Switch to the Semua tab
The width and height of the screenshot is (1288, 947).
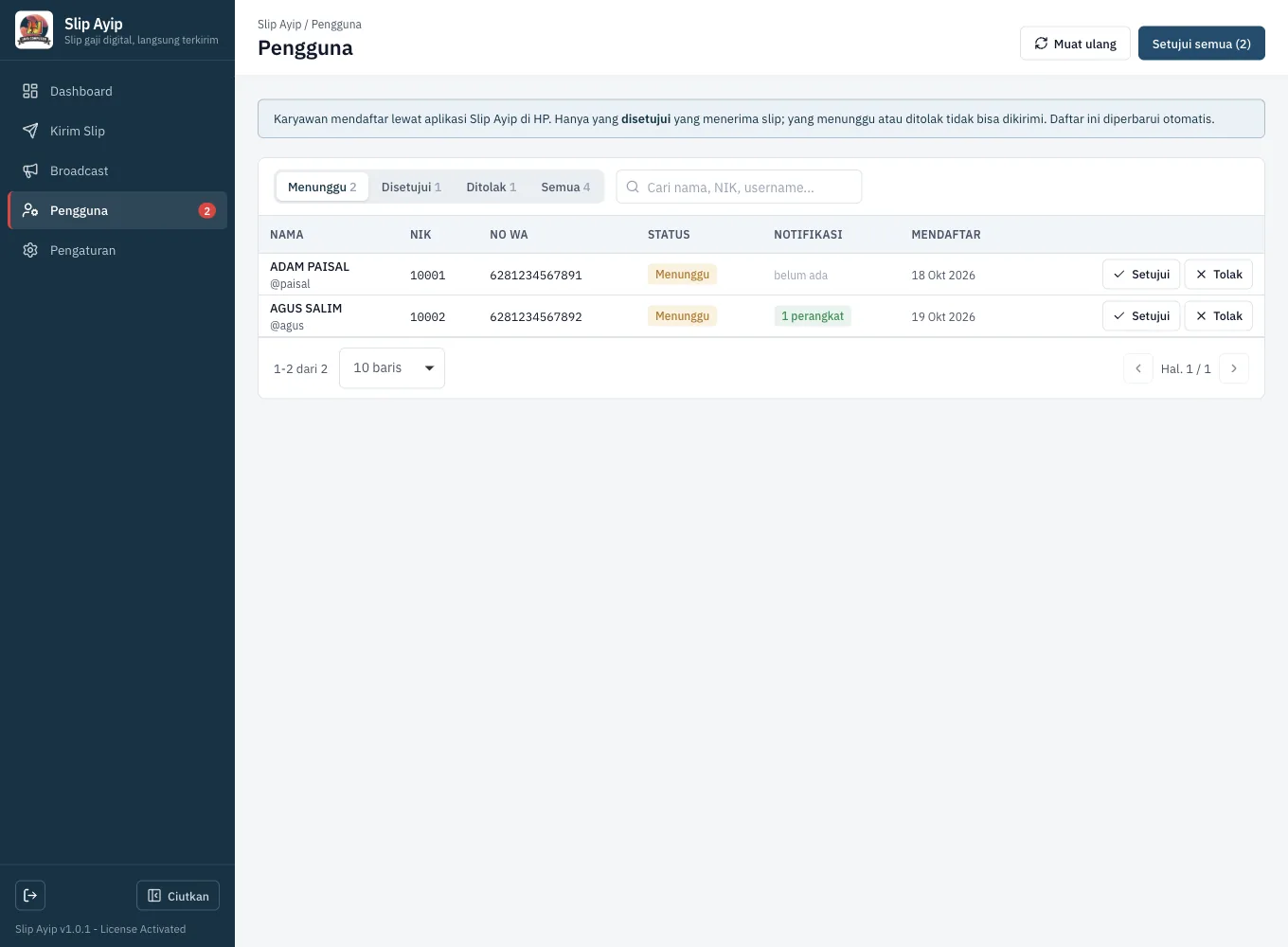pos(565,187)
